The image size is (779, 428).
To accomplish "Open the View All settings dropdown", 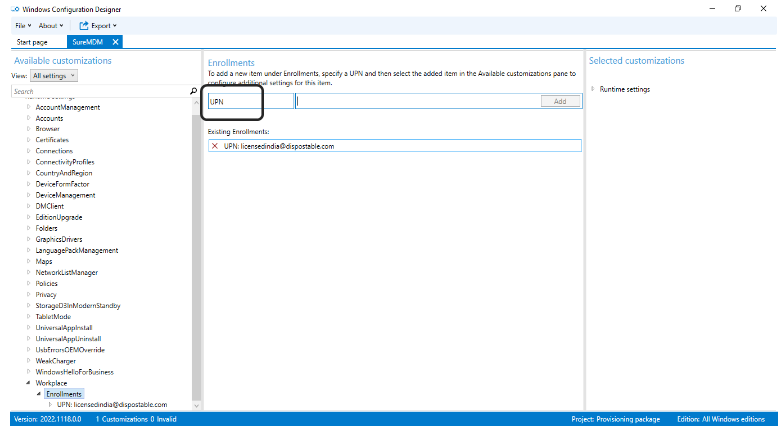I will pyautogui.click(x=54, y=76).
